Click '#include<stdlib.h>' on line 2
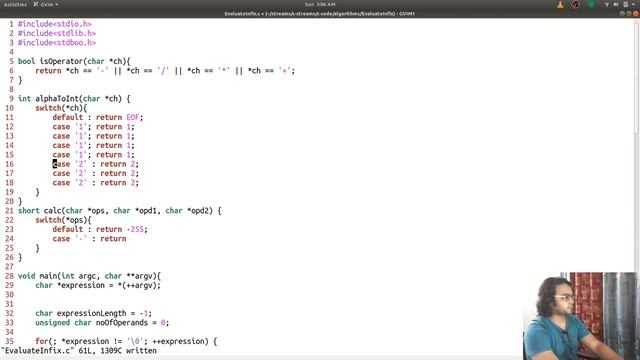 pyautogui.click(x=57, y=33)
